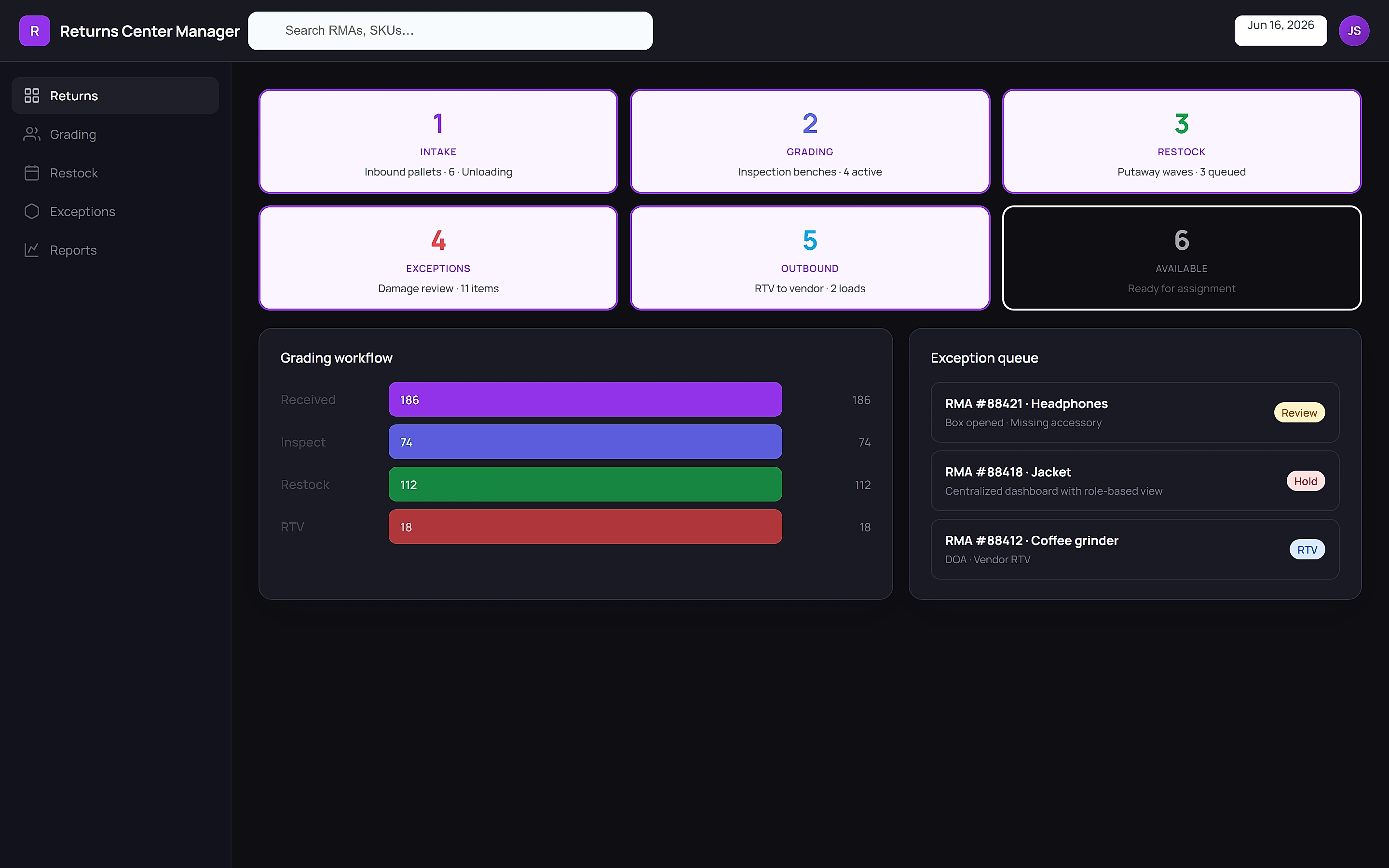
Task: Go to Grading in the sidebar
Action: tap(115, 134)
